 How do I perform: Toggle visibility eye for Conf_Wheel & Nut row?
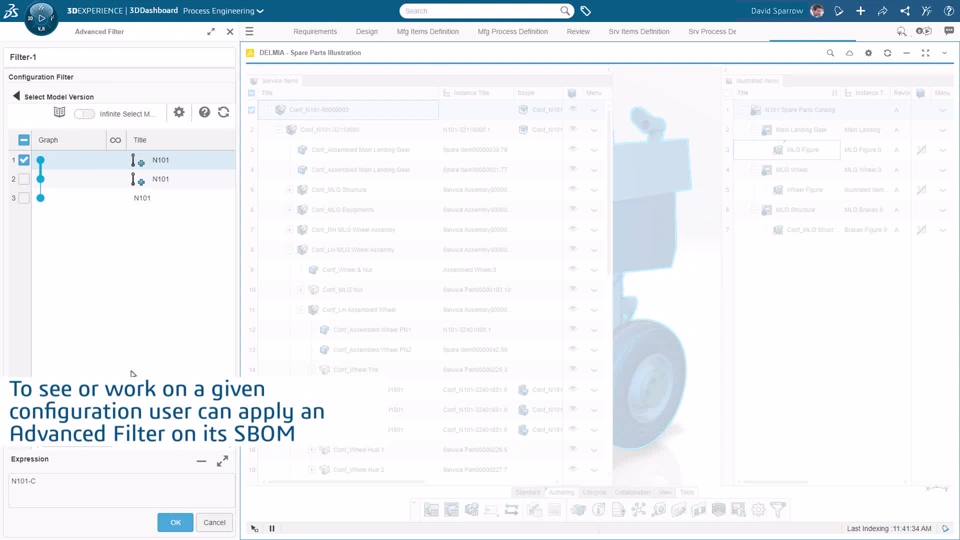point(573,269)
